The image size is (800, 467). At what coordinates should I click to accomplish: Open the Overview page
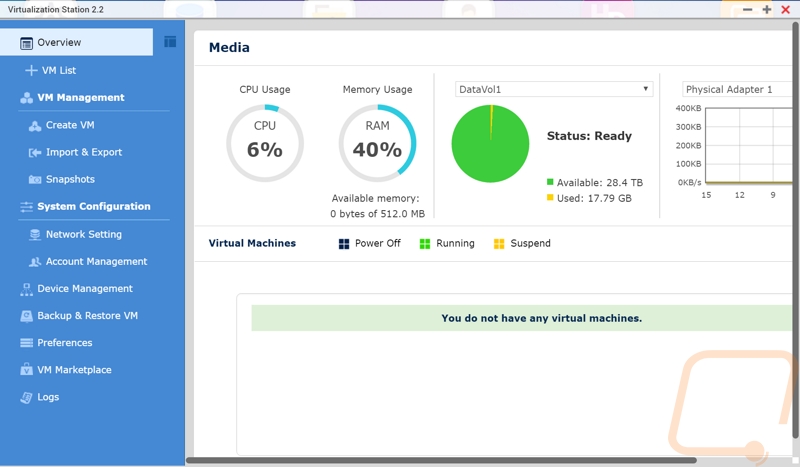coord(77,42)
